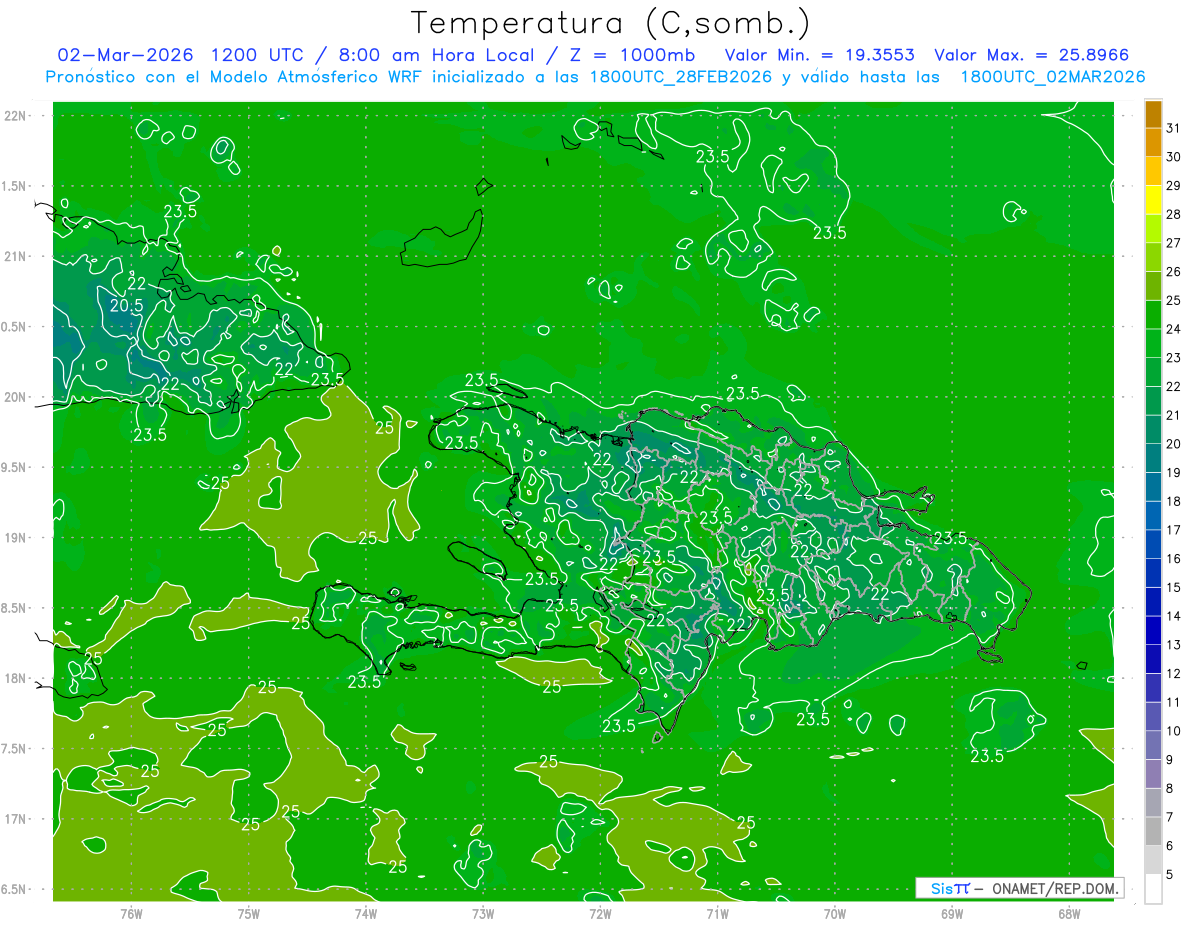Click the legend swatch between 25 and 26
This screenshot has height=927, width=1200.
click(x=1153, y=287)
